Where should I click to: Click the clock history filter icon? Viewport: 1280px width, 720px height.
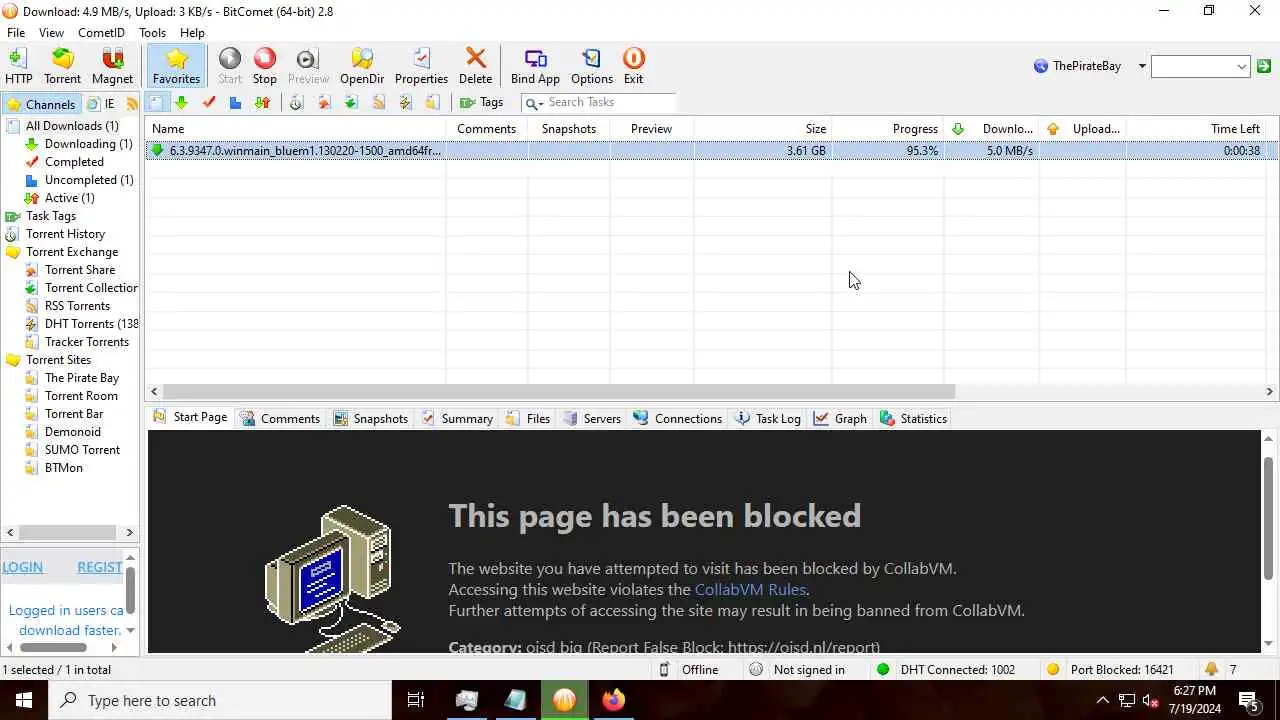296,102
